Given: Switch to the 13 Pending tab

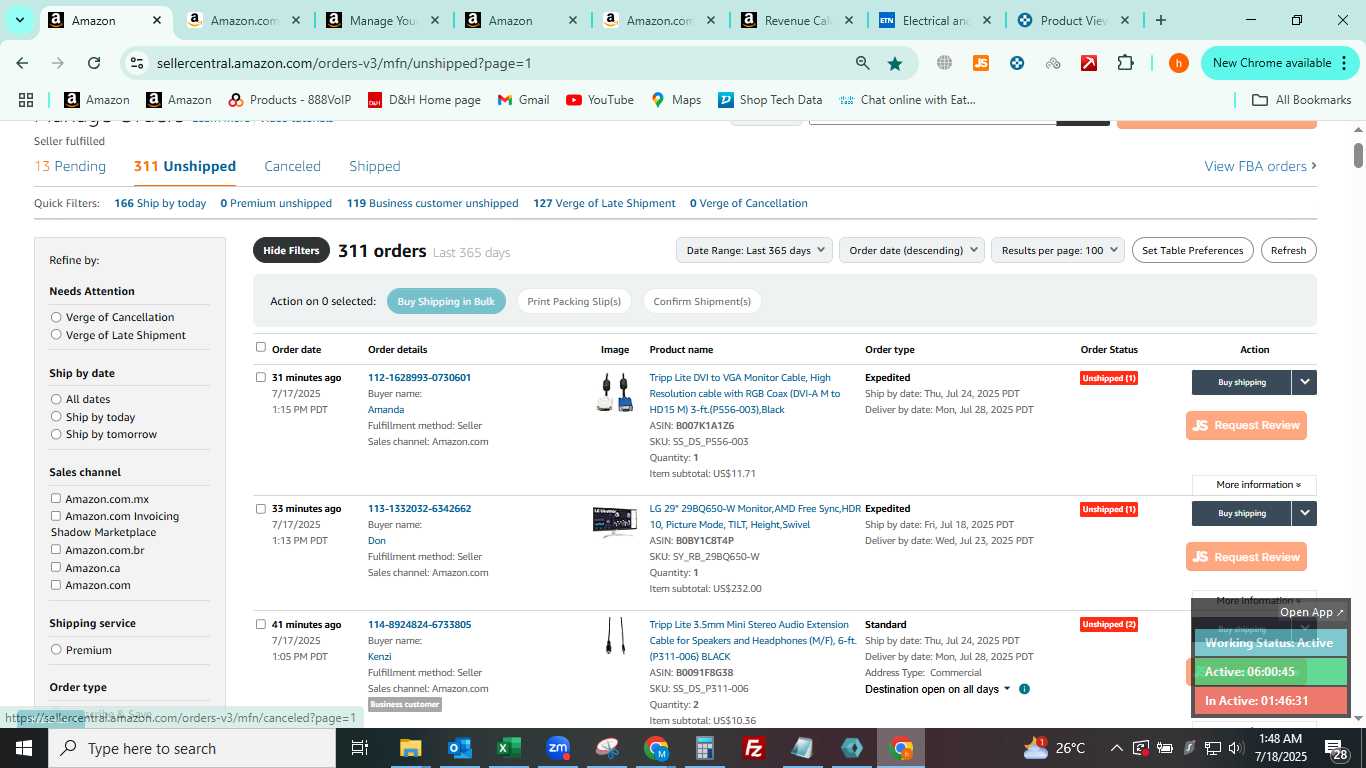Looking at the screenshot, I should (70, 166).
